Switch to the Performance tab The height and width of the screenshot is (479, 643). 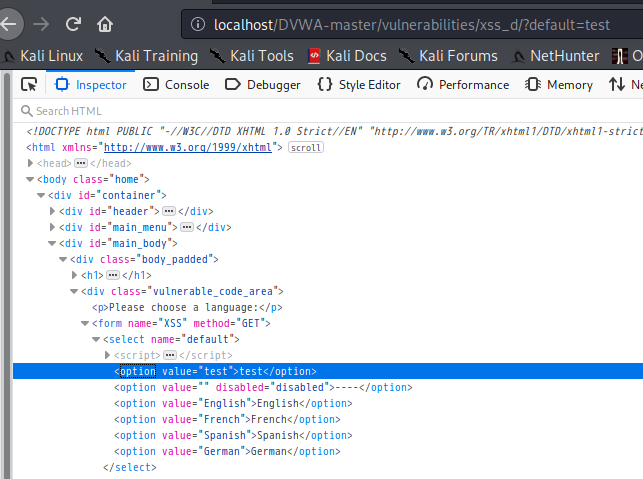point(463,84)
